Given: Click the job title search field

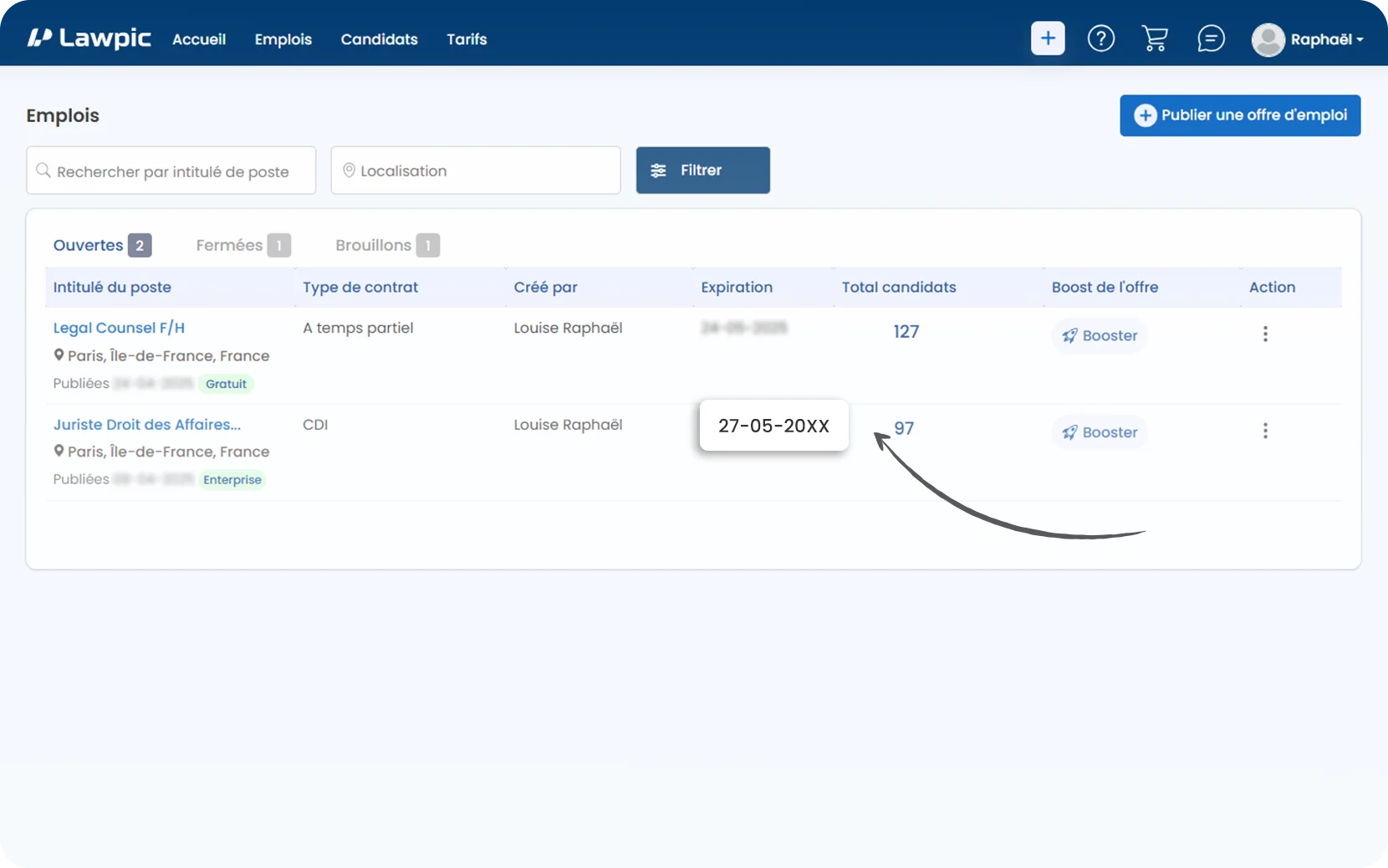Looking at the screenshot, I should pyautogui.click(x=171, y=171).
